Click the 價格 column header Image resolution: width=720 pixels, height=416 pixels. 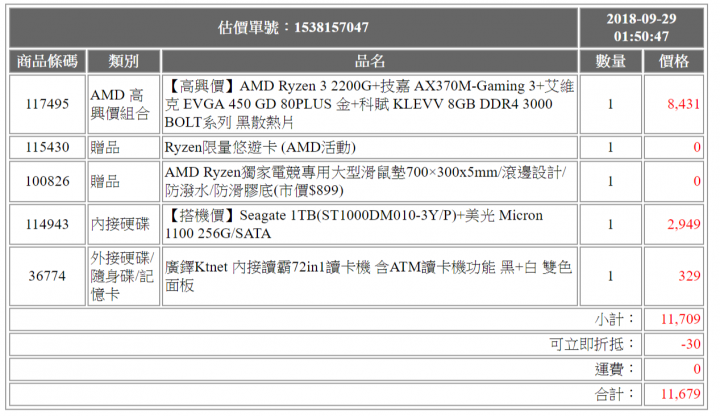(x=674, y=61)
